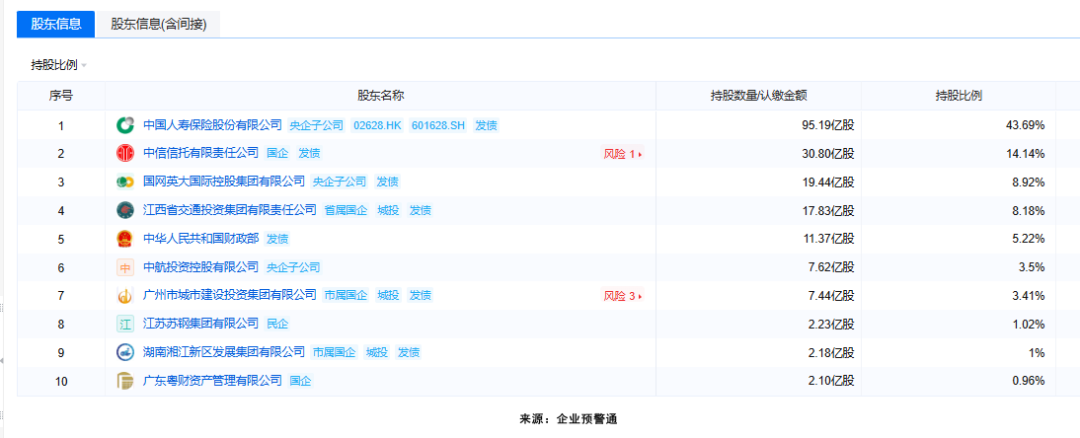
Task: Click the 股东名称 column header
Action: [380, 96]
